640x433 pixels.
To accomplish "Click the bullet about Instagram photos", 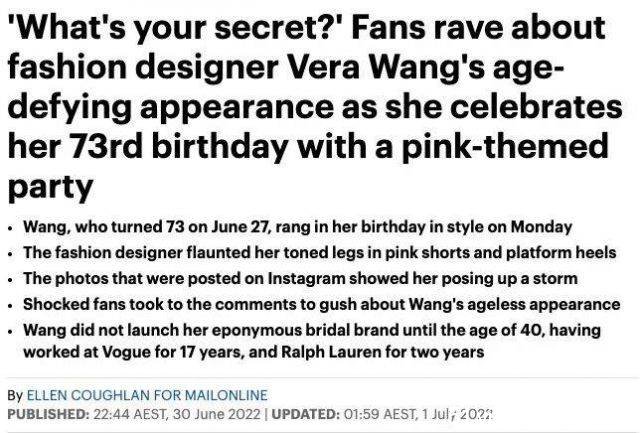I will [300, 278].
